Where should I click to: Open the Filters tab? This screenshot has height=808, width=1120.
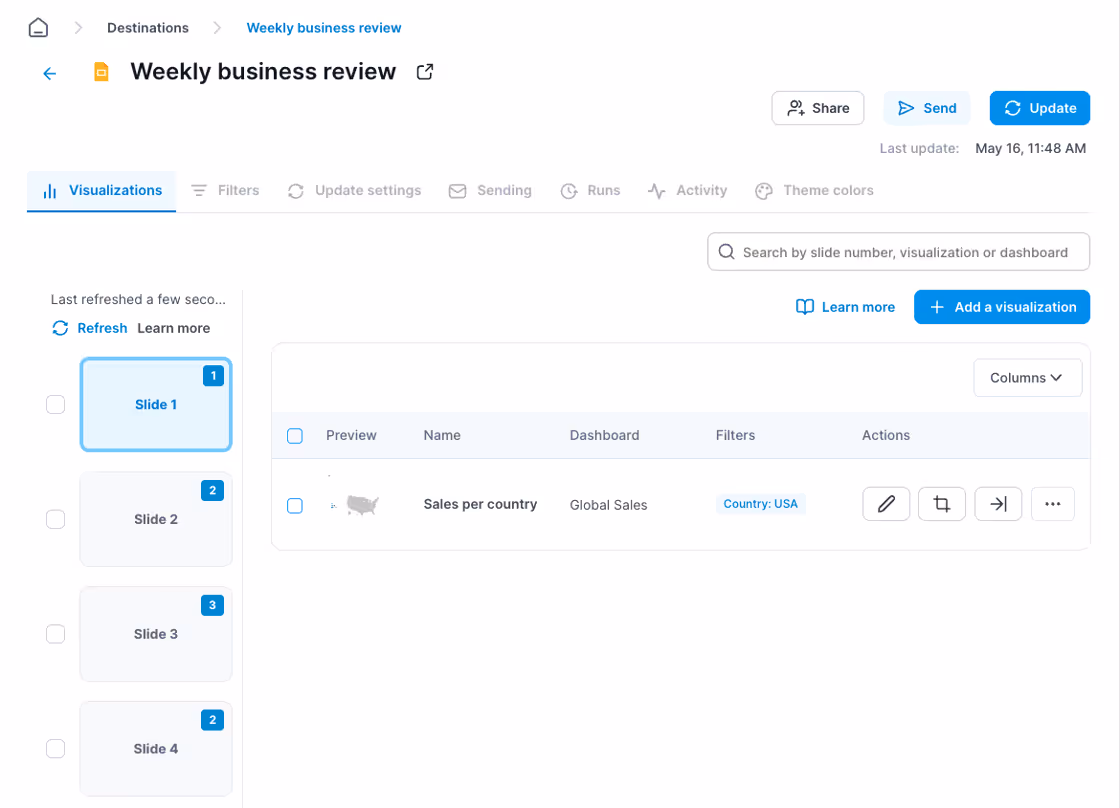coord(225,191)
